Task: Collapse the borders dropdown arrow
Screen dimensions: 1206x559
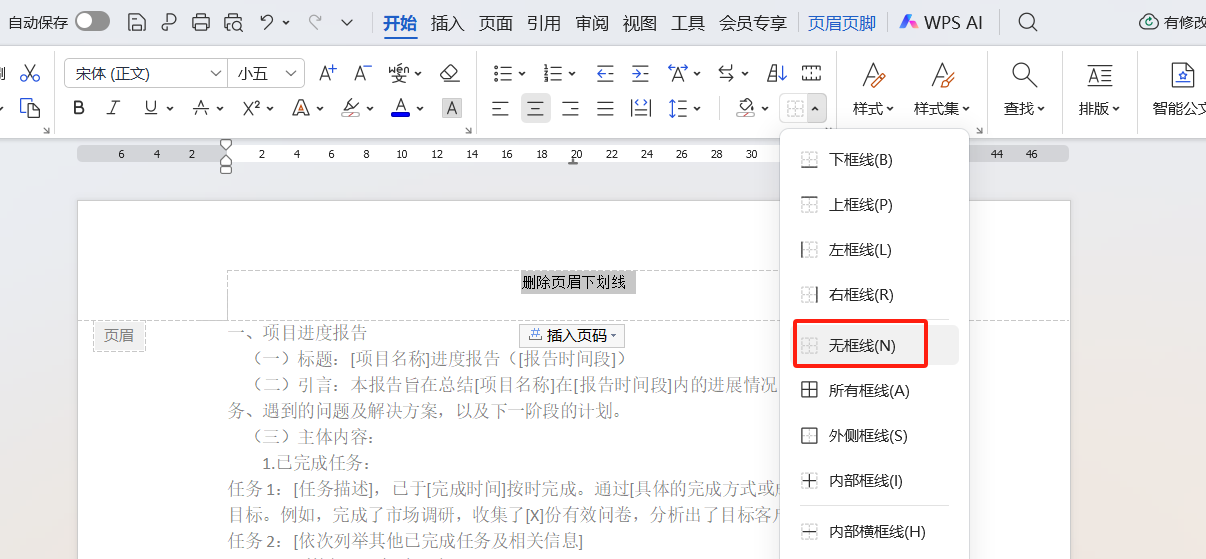Action: 816,108
